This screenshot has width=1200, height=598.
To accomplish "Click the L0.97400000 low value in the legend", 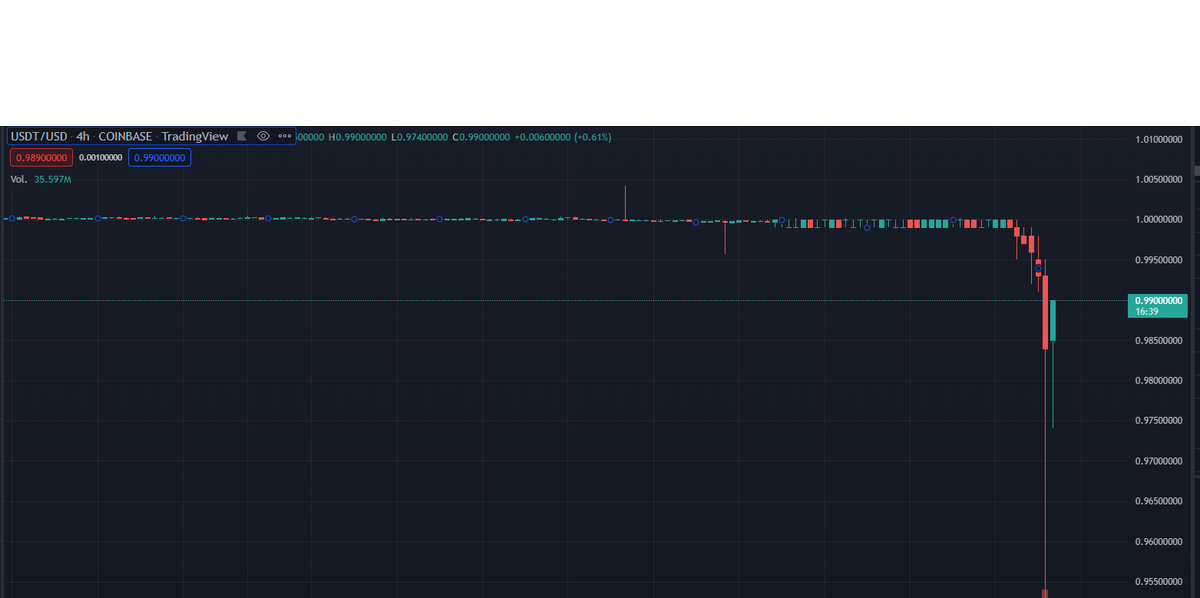I will click(420, 136).
